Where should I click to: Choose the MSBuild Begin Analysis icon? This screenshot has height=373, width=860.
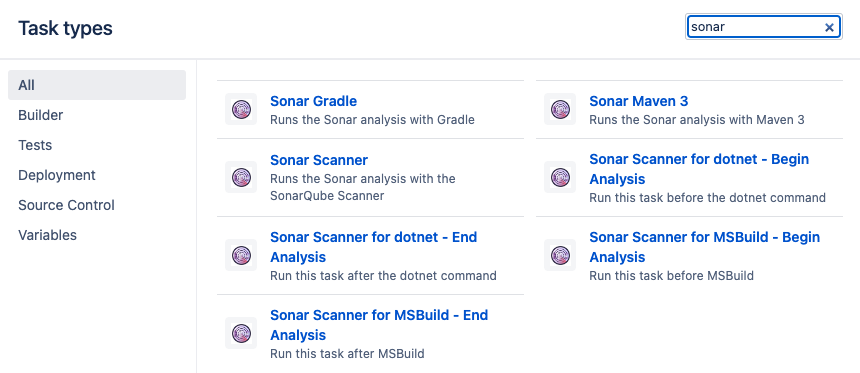(x=560, y=255)
